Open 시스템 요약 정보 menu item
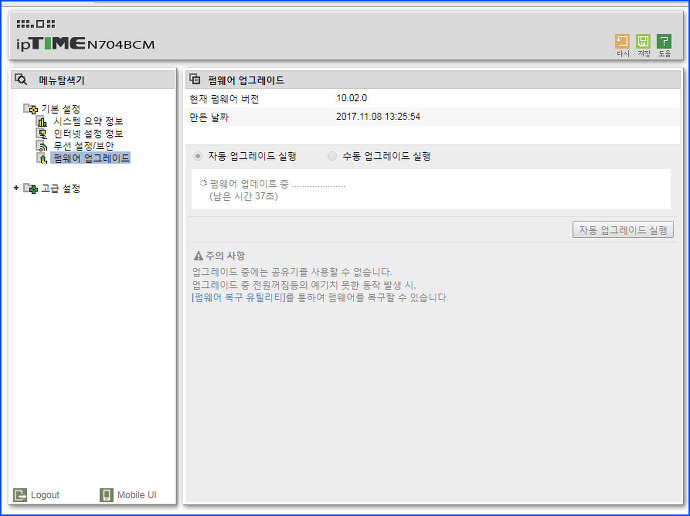This screenshot has height=516, width=690. coord(88,121)
